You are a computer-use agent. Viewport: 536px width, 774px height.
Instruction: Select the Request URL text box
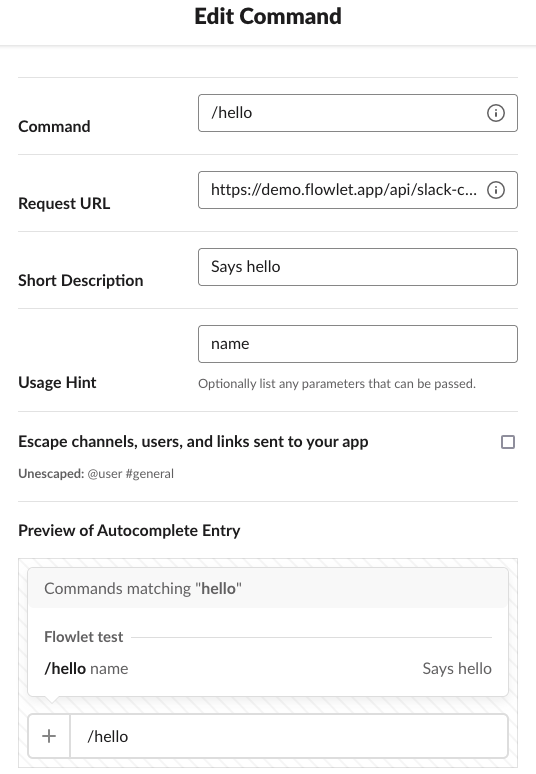358,190
